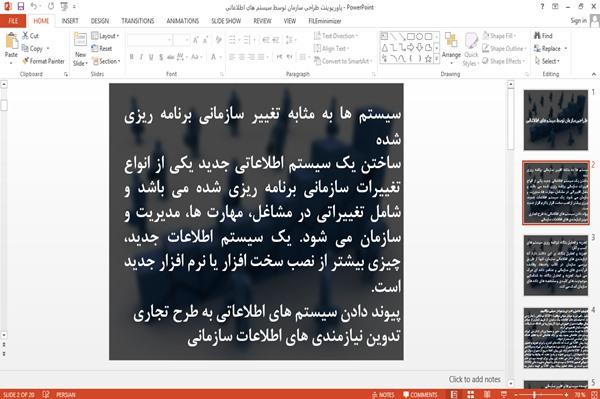Collapse the ribbon arrow
The height and width of the screenshot is (399, 600).
(x=593, y=74)
